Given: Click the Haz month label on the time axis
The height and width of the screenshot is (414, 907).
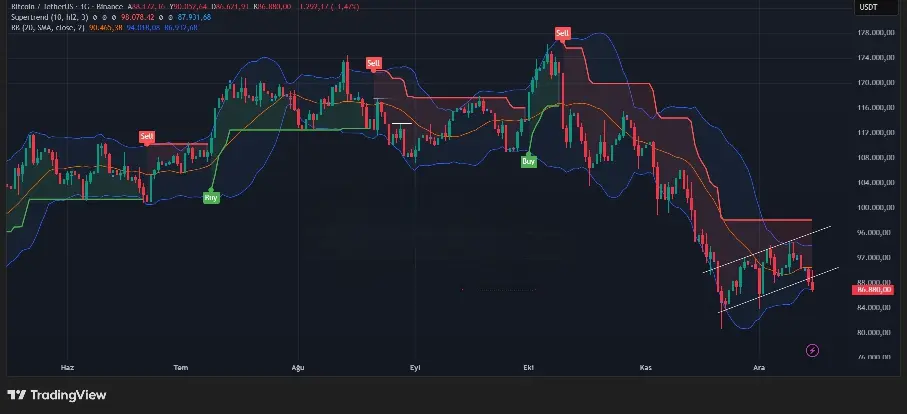Looking at the screenshot, I should [67, 367].
